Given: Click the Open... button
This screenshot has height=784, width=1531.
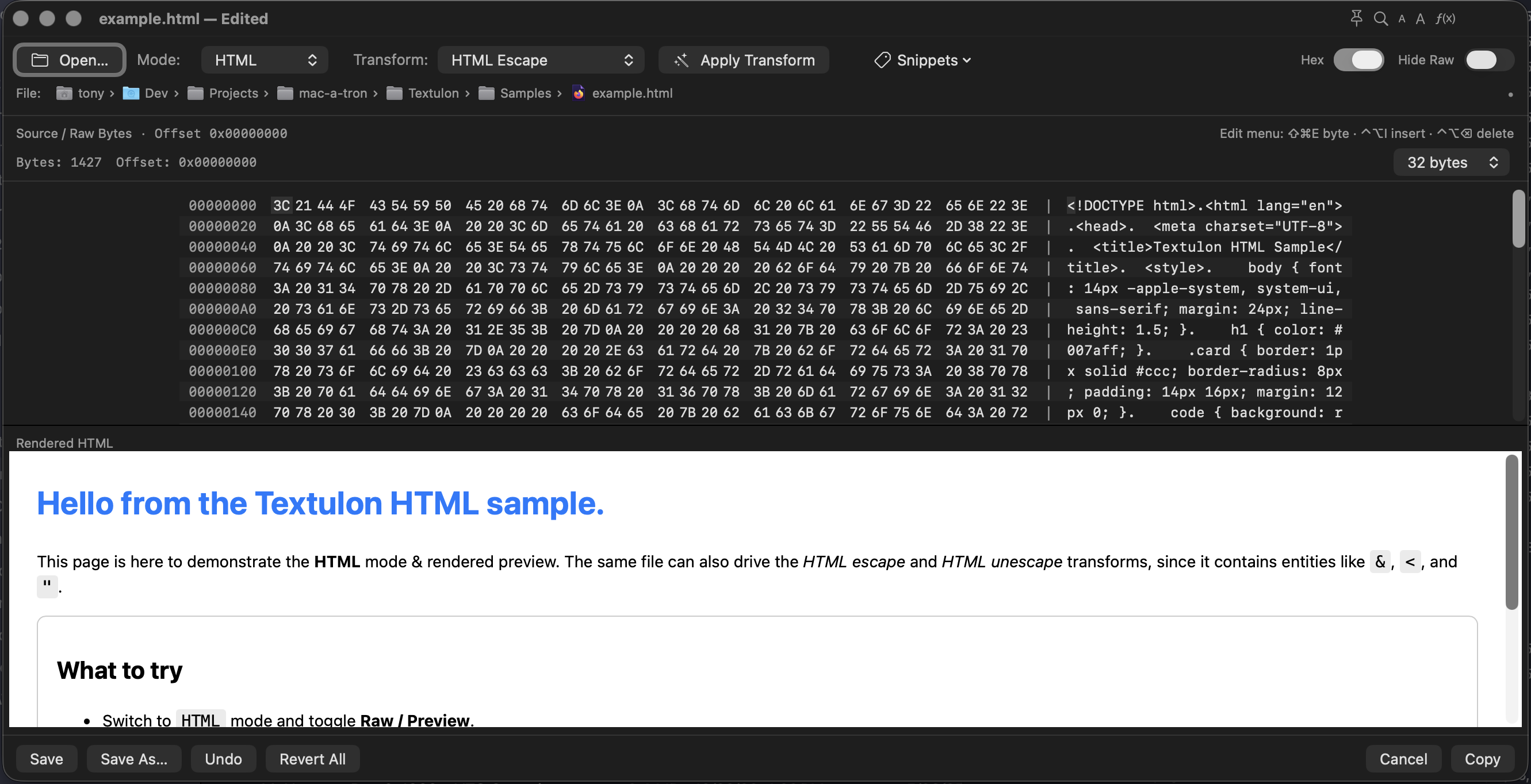Looking at the screenshot, I should tap(70, 60).
